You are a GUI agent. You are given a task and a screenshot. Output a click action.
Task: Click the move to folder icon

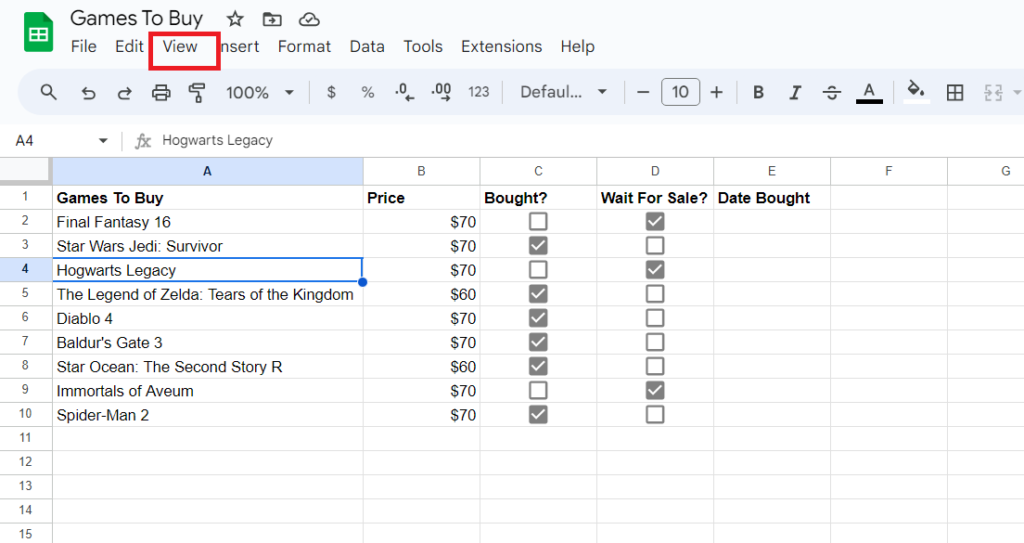point(272,19)
